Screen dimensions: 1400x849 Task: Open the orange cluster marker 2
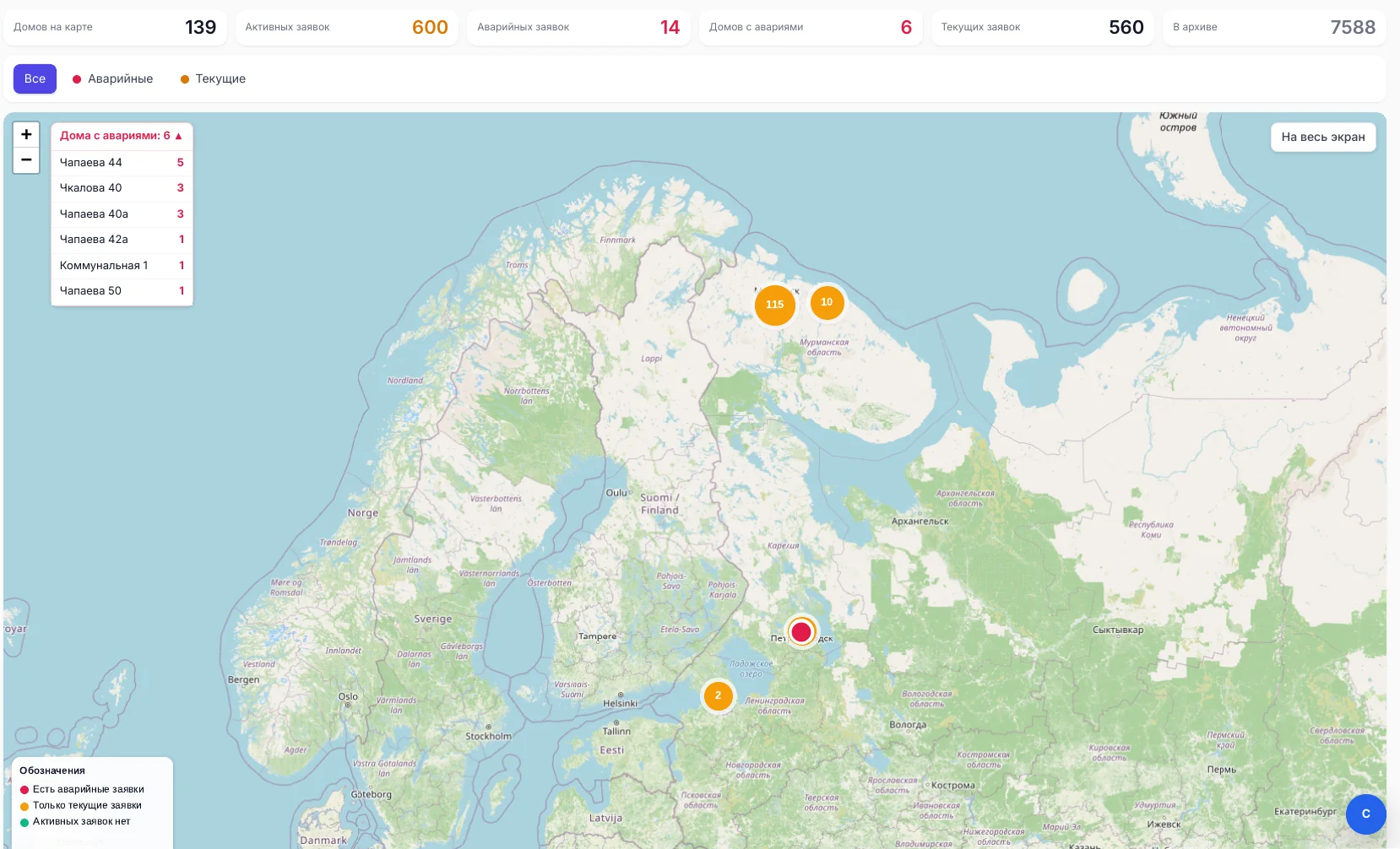click(719, 696)
